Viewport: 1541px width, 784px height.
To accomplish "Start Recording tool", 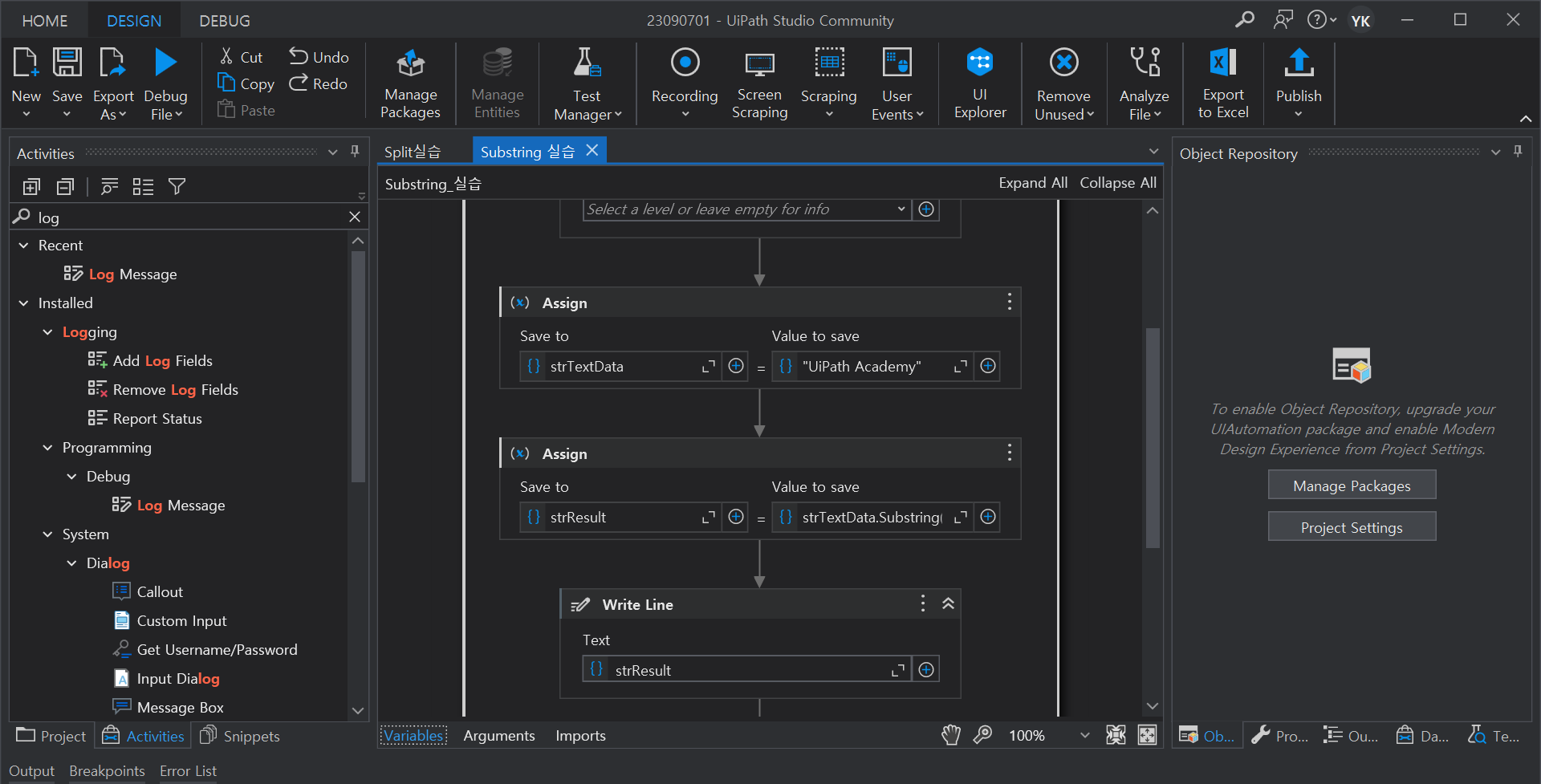I will pos(685,83).
